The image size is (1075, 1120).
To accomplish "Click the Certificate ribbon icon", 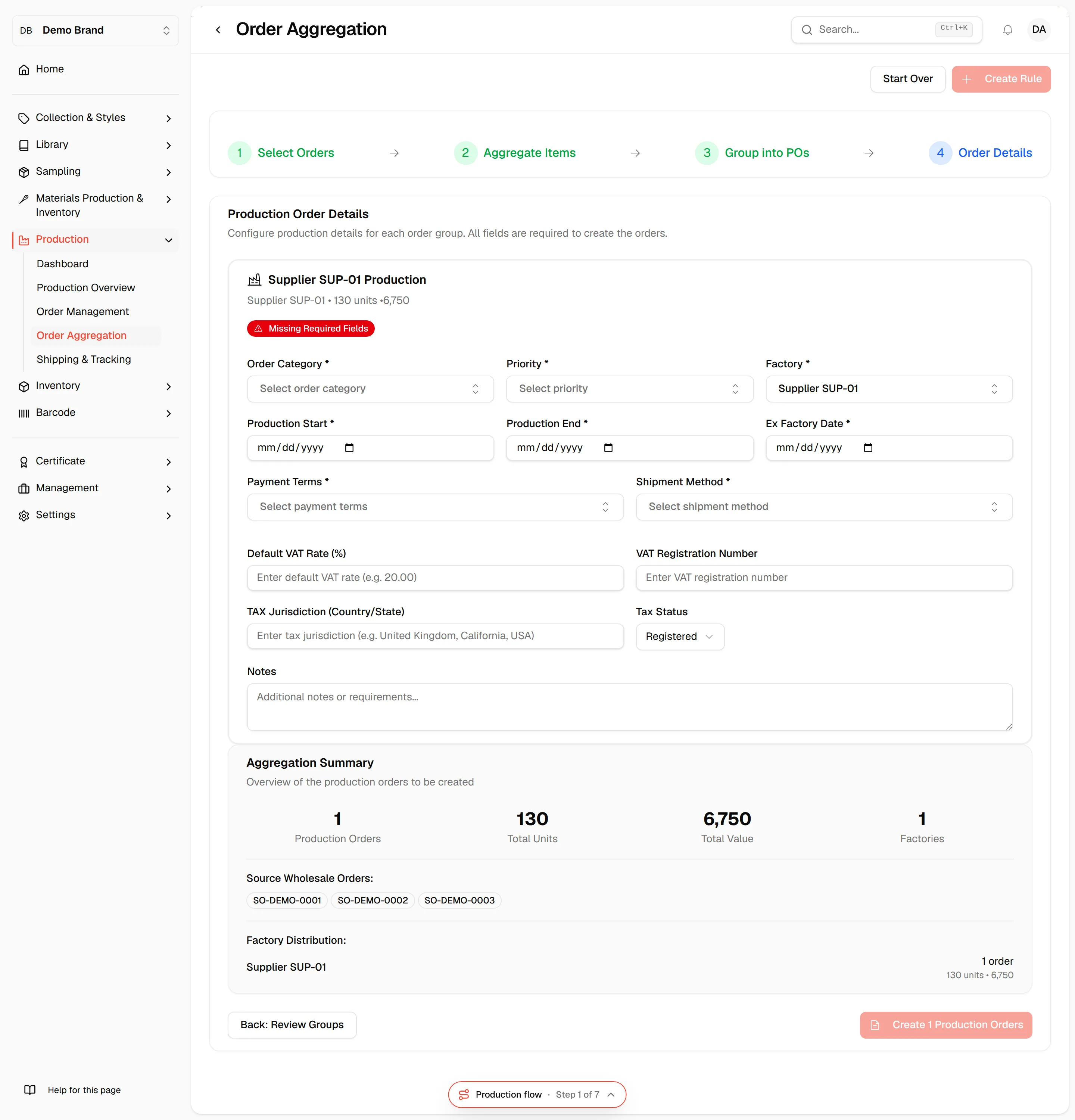I will point(24,462).
